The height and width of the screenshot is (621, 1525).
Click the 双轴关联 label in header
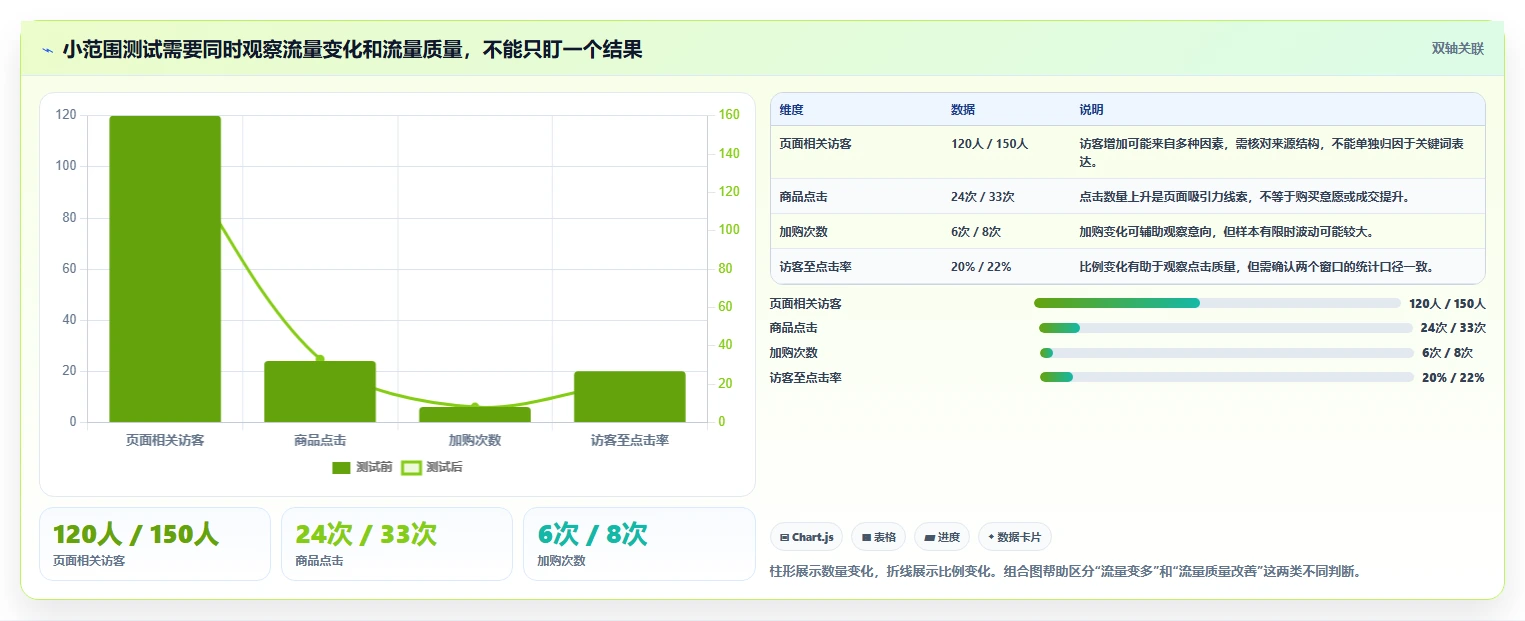pyautogui.click(x=1457, y=48)
